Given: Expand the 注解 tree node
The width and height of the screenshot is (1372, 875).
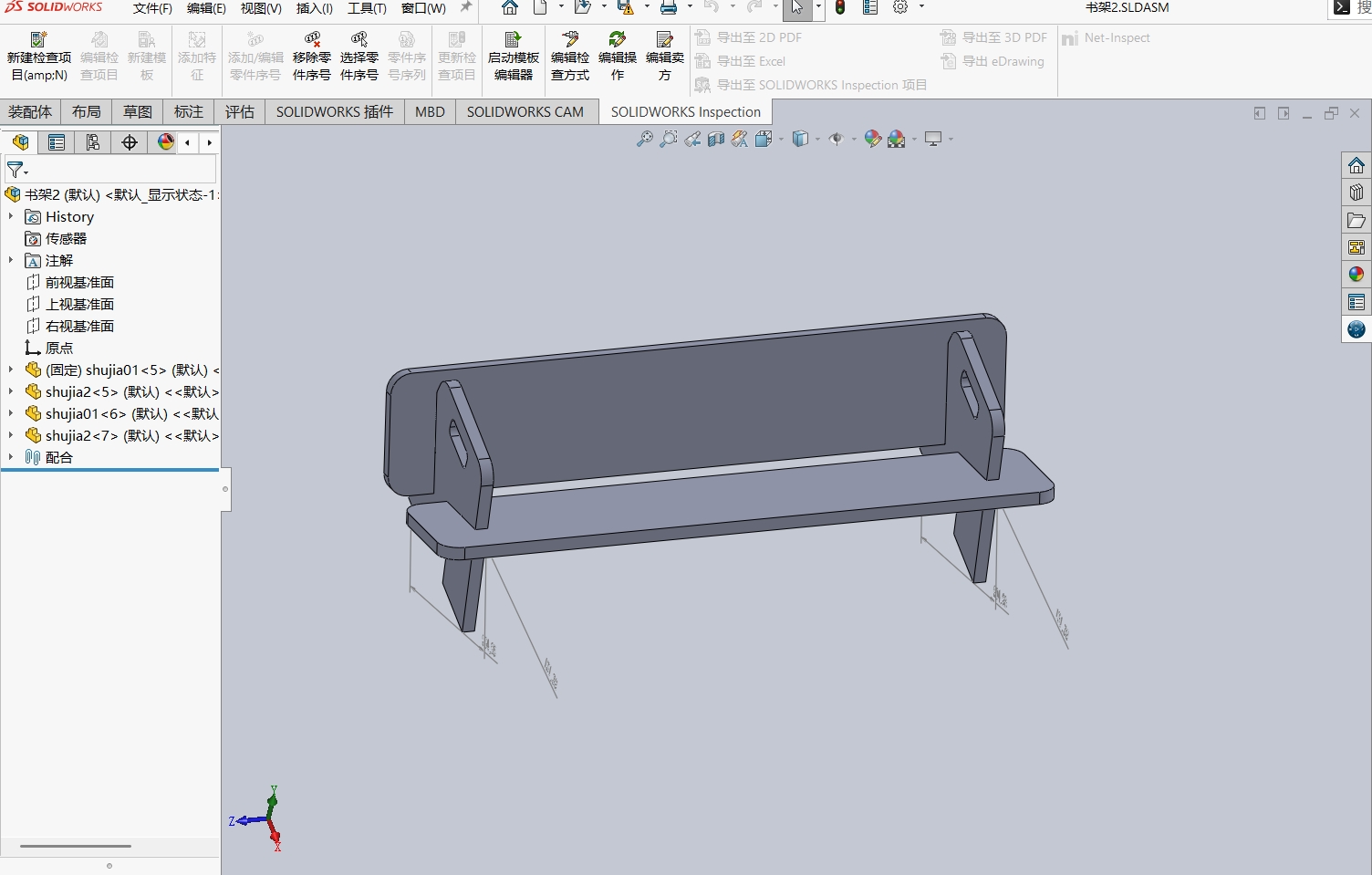Looking at the screenshot, I should pyautogui.click(x=11, y=260).
